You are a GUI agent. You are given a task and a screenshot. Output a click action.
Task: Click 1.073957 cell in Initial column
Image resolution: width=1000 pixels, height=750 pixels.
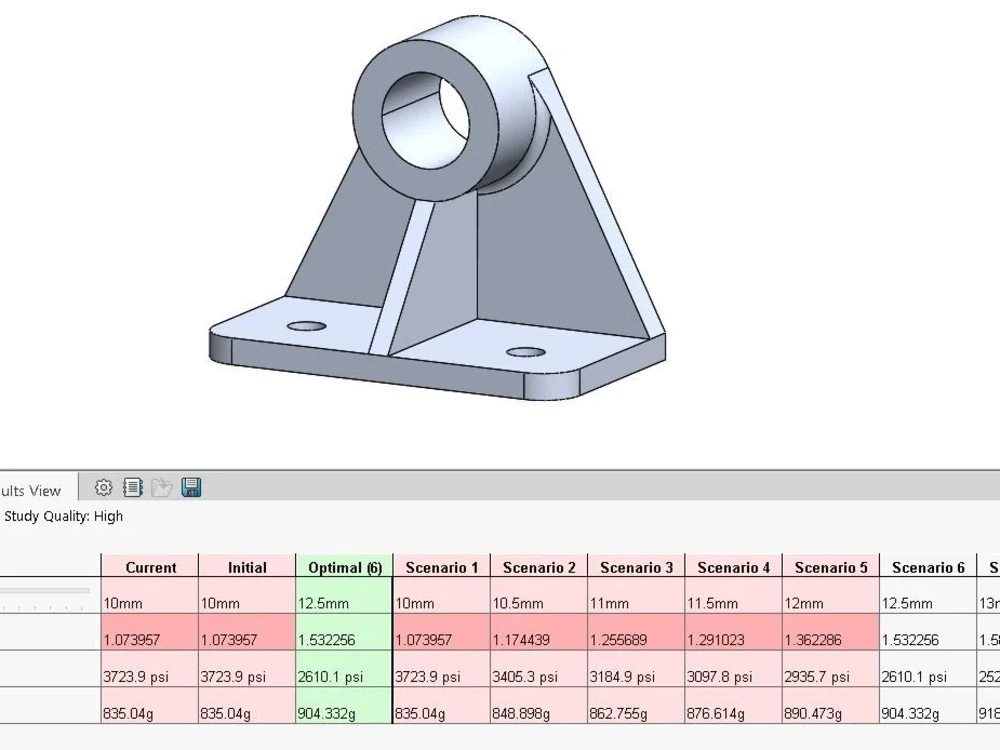tap(247, 633)
